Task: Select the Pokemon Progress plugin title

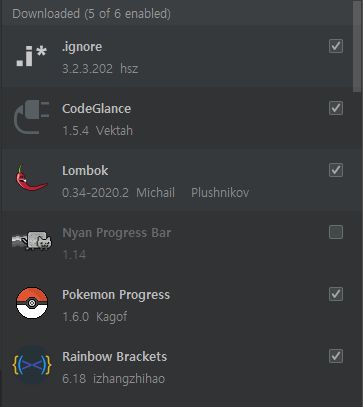Action: click(116, 295)
